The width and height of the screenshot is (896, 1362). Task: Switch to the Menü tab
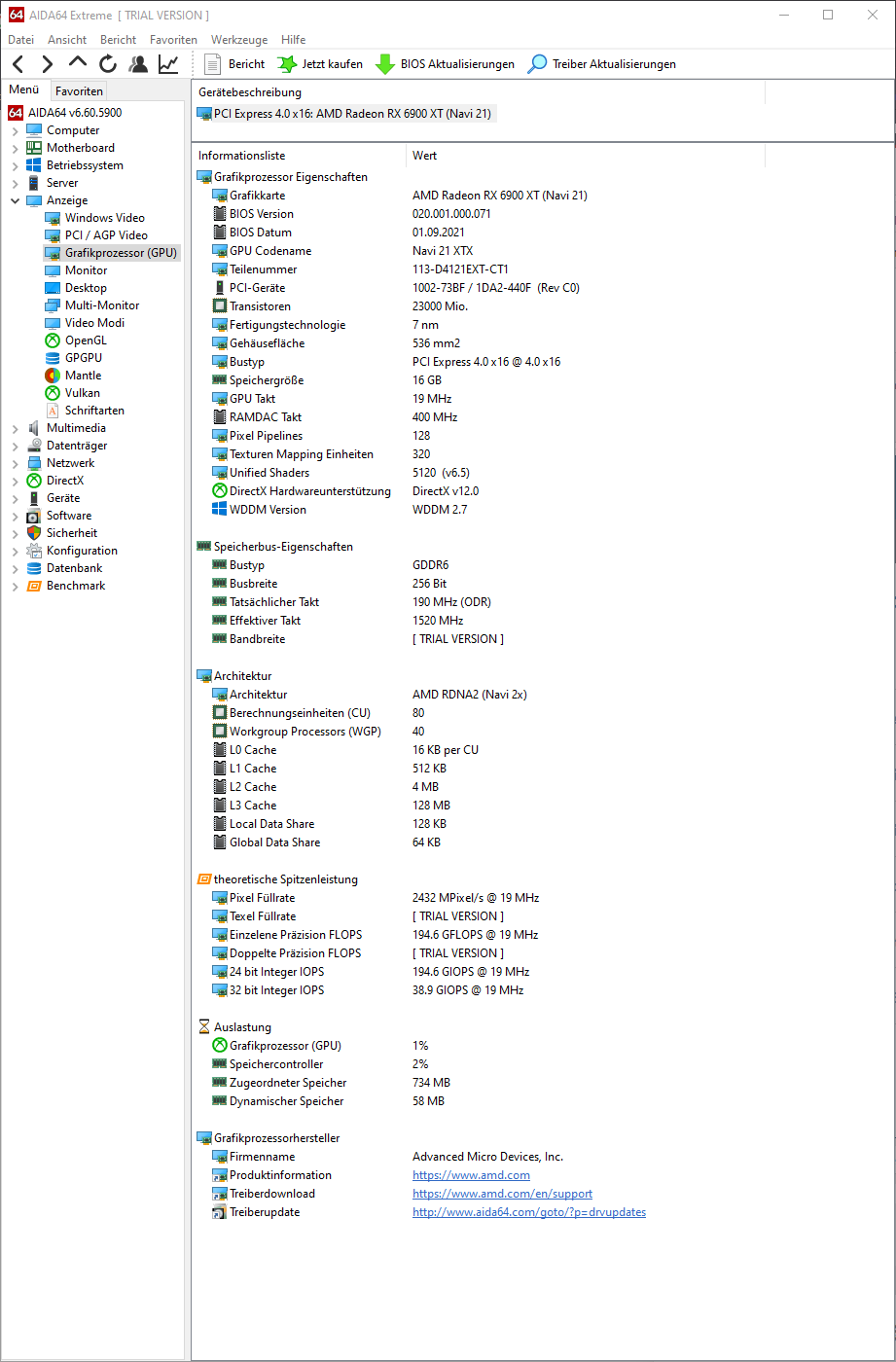[24, 90]
